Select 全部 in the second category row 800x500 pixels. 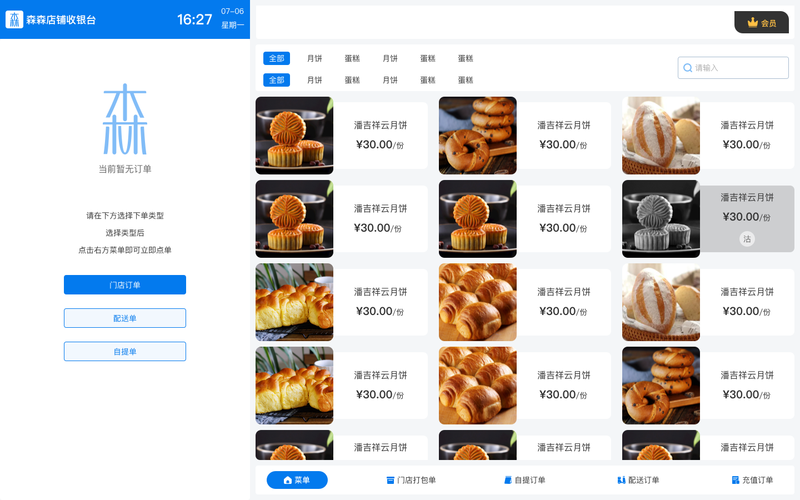[x=277, y=80]
